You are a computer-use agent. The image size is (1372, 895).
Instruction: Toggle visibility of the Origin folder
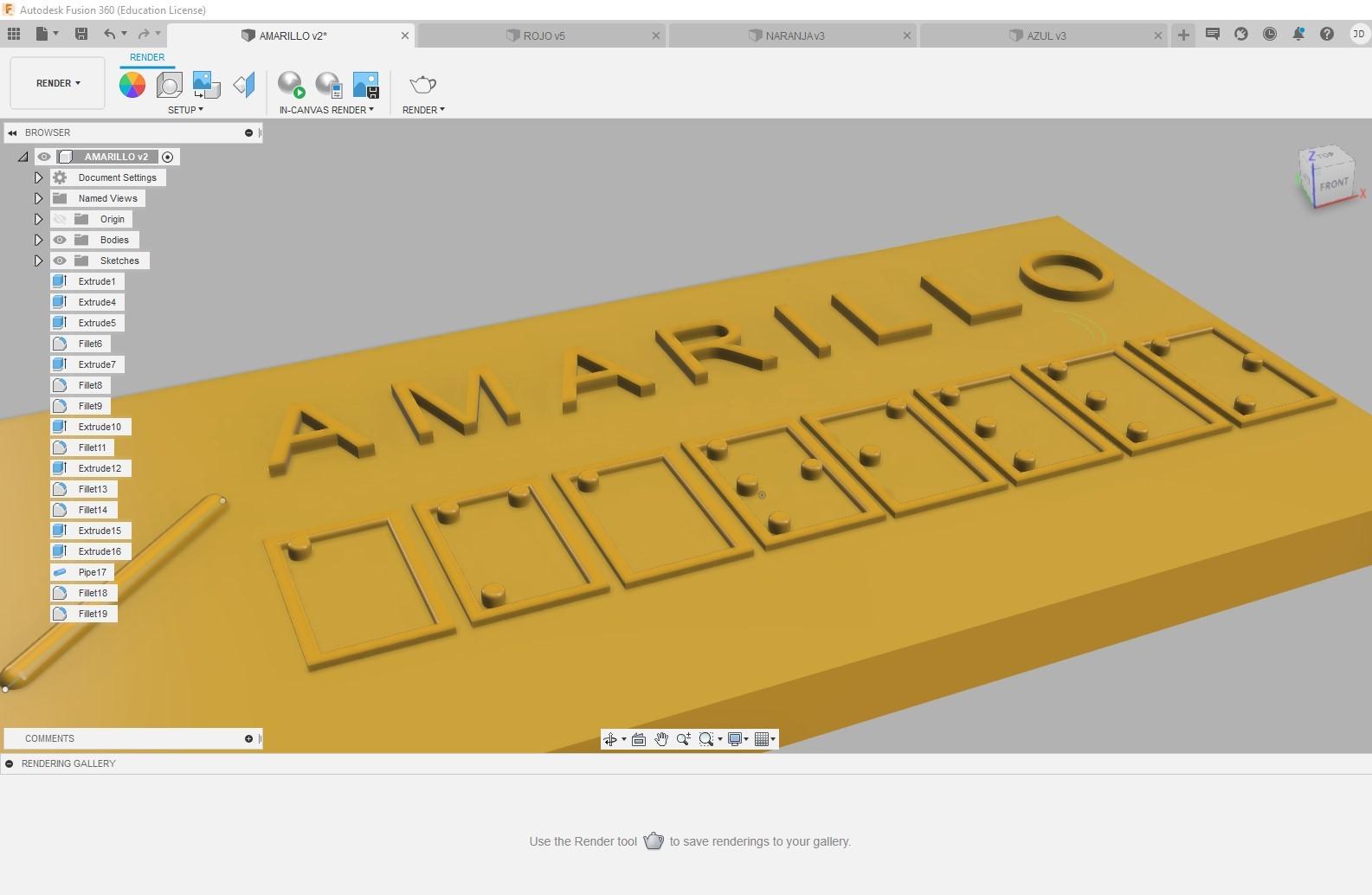[x=60, y=219]
